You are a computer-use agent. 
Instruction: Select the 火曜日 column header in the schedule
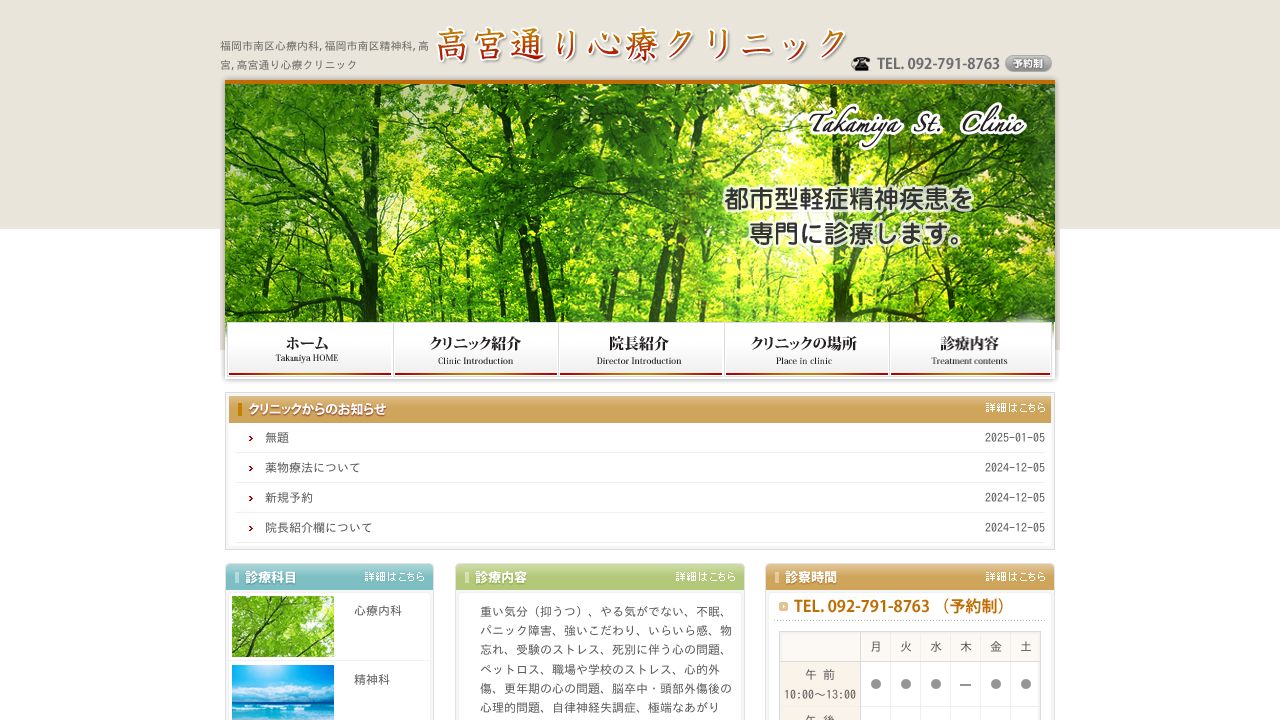coord(905,646)
